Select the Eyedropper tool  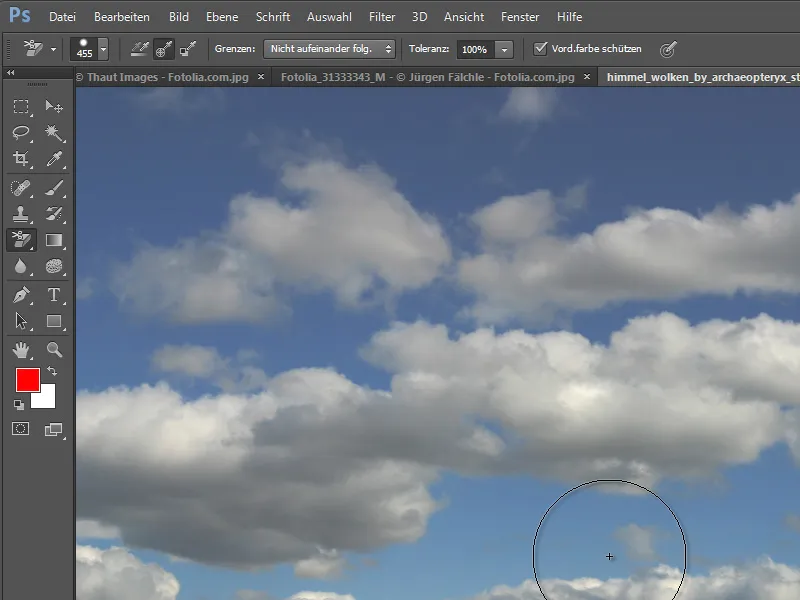(x=54, y=159)
